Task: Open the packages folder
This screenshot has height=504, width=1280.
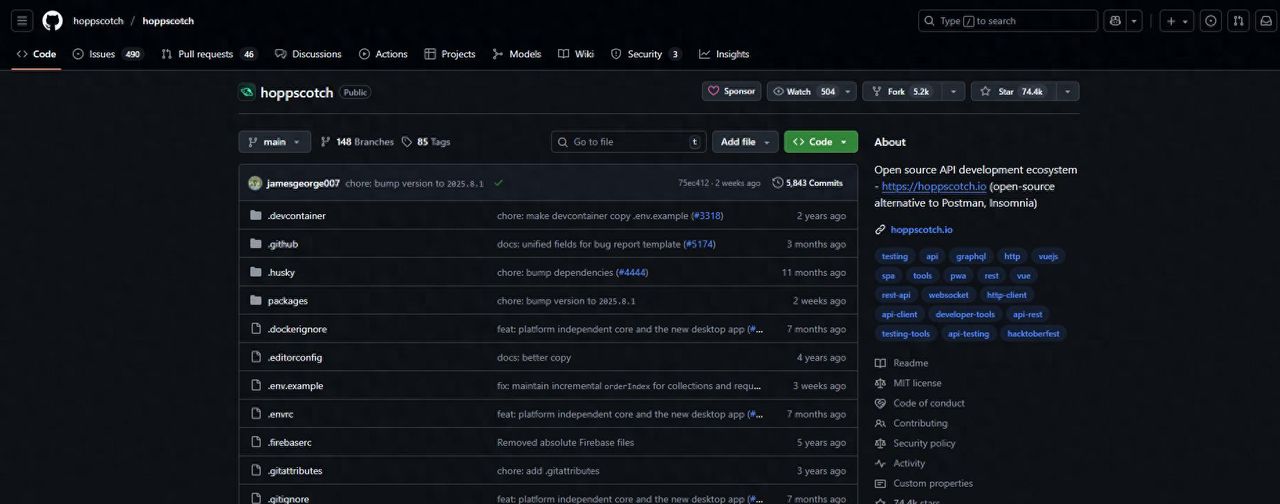Action: (x=287, y=301)
